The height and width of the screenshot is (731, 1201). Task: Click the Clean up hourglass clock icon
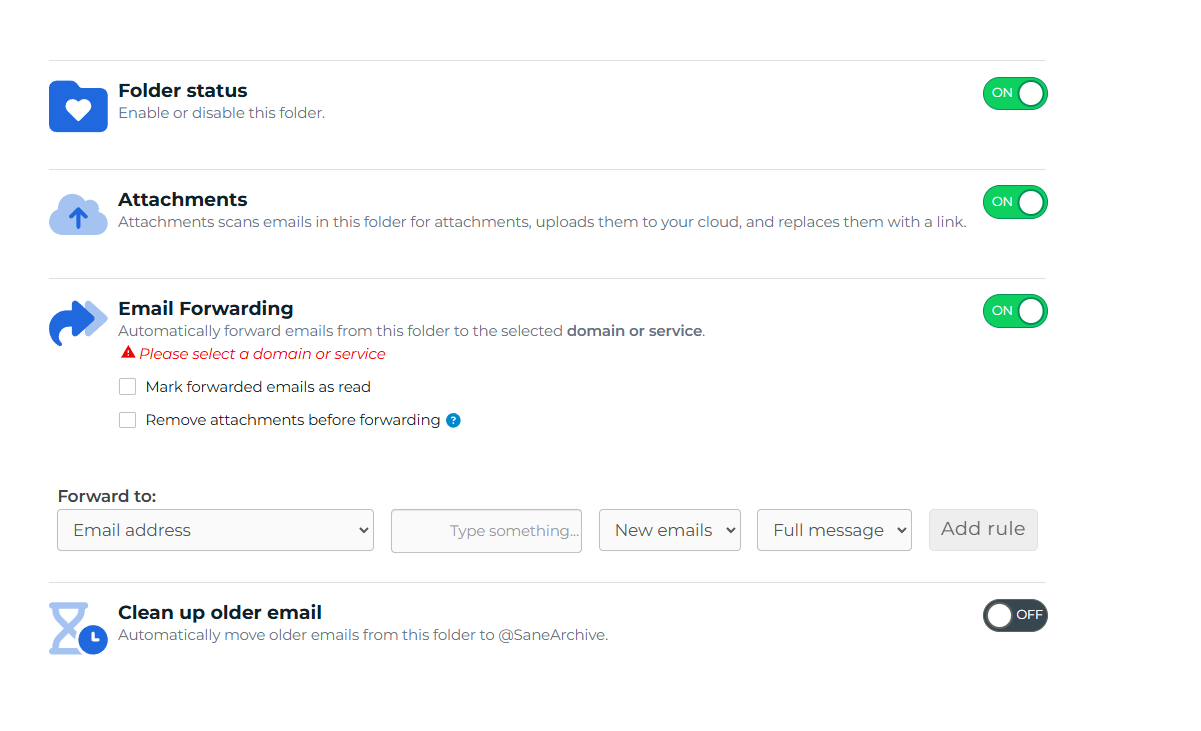[x=78, y=628]
